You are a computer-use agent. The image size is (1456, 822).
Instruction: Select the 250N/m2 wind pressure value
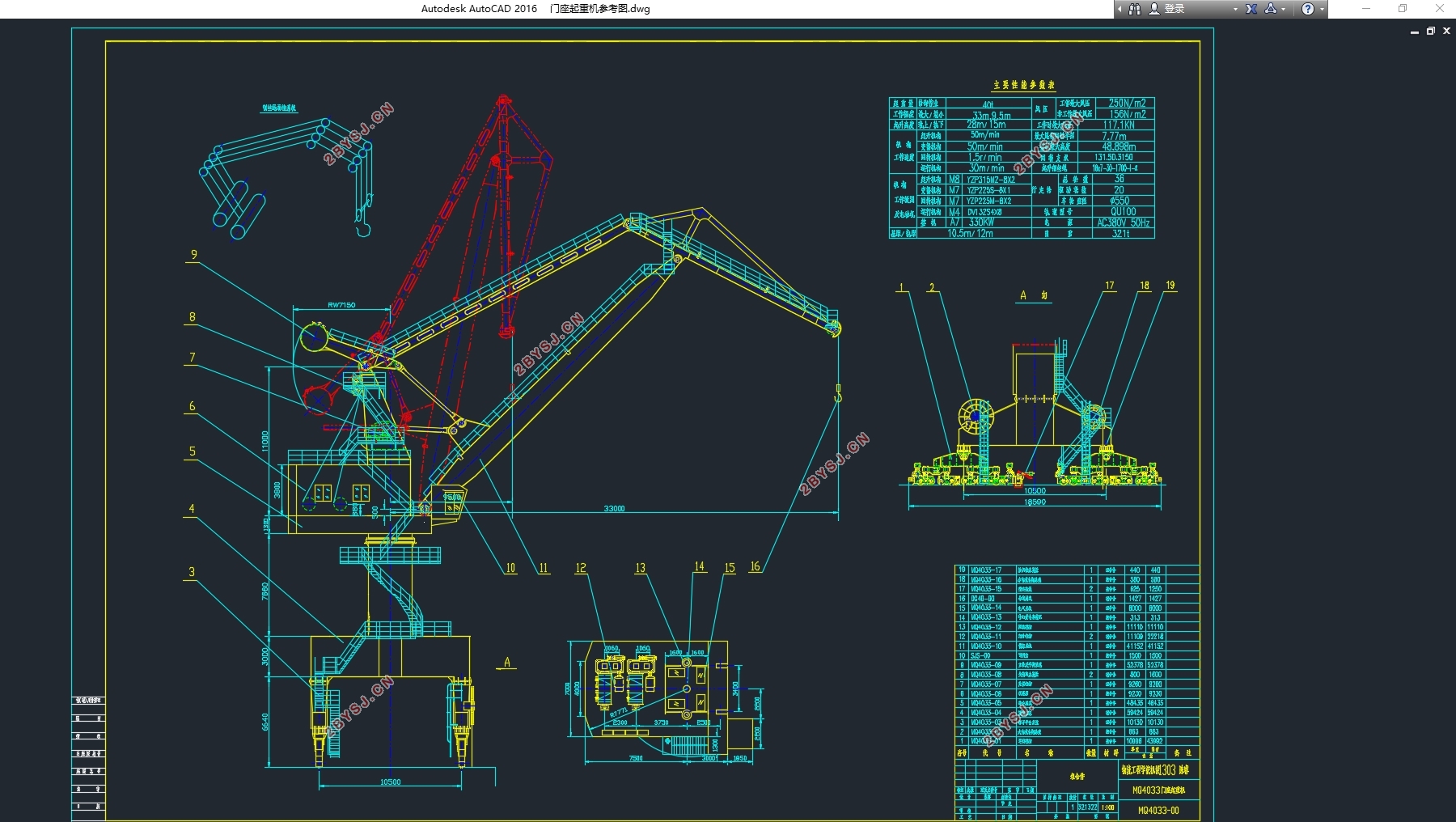point(1127,103)
